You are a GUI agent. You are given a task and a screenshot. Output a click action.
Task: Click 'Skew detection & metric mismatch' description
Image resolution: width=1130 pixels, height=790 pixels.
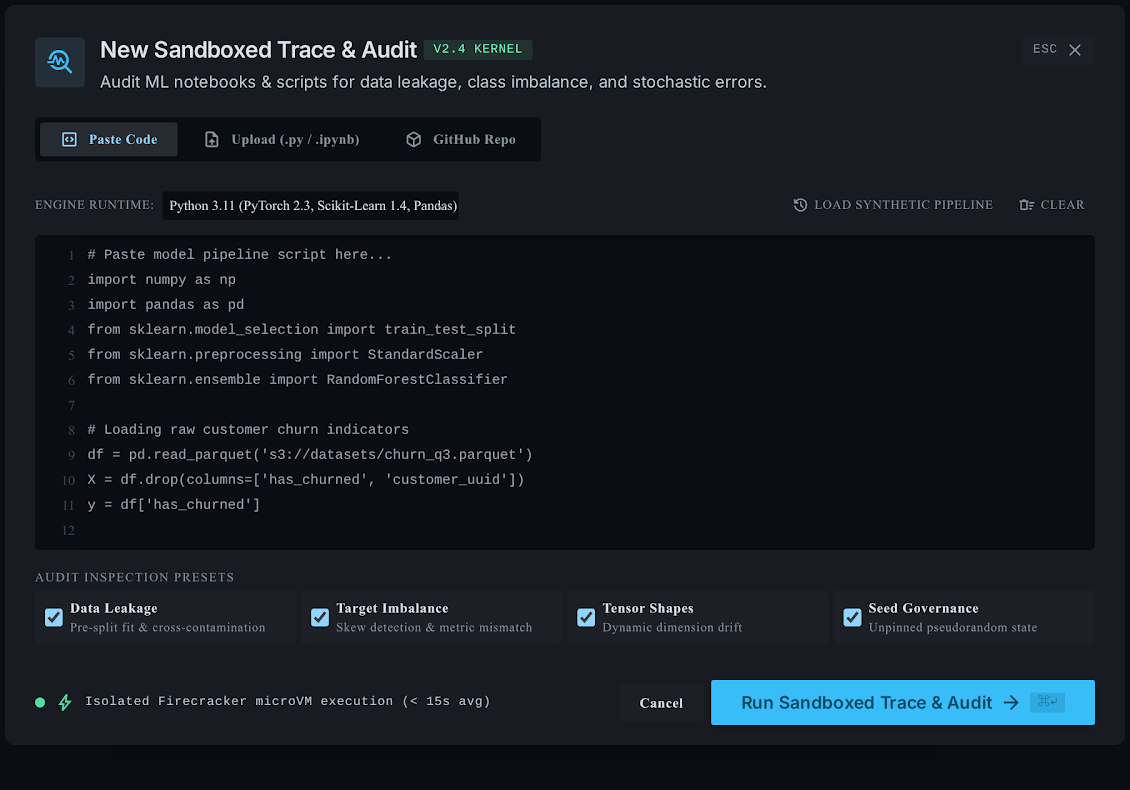(x=434, y=627)
